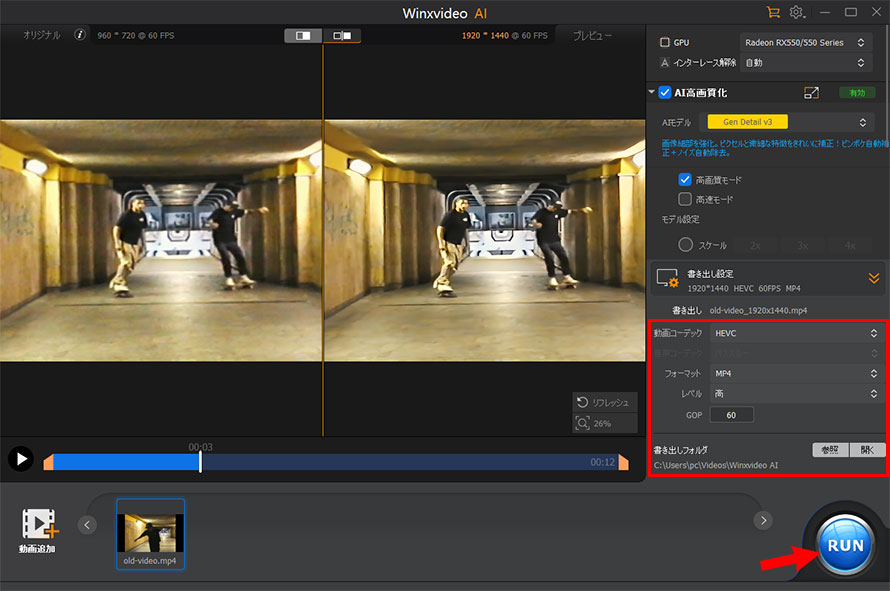Open the shopping cart purchase icon
Image resolution: width=890 pixels, height=591 pixels.
tap(772, 12)
